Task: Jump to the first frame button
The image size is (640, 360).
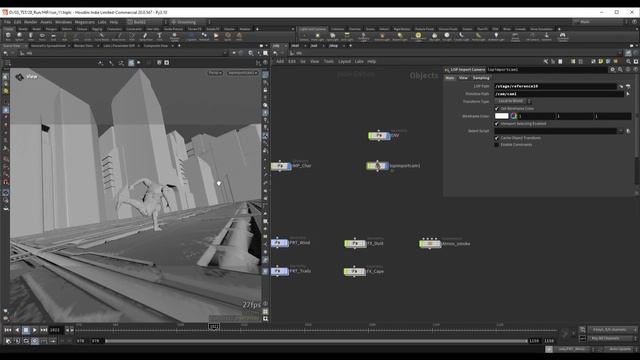Action: [x=8, y=330]
